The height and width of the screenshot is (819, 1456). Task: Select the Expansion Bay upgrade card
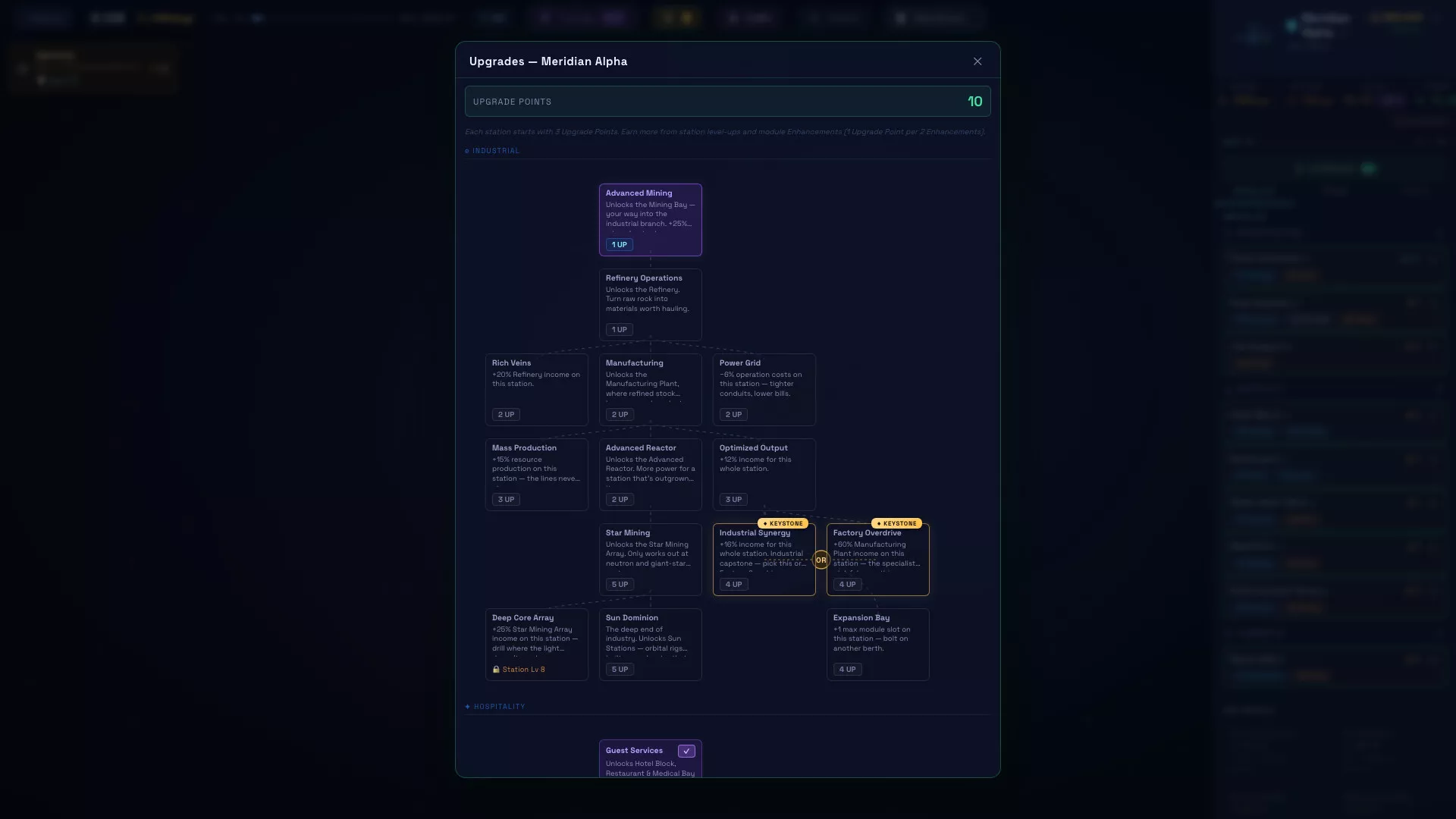[x=878, y=645]
